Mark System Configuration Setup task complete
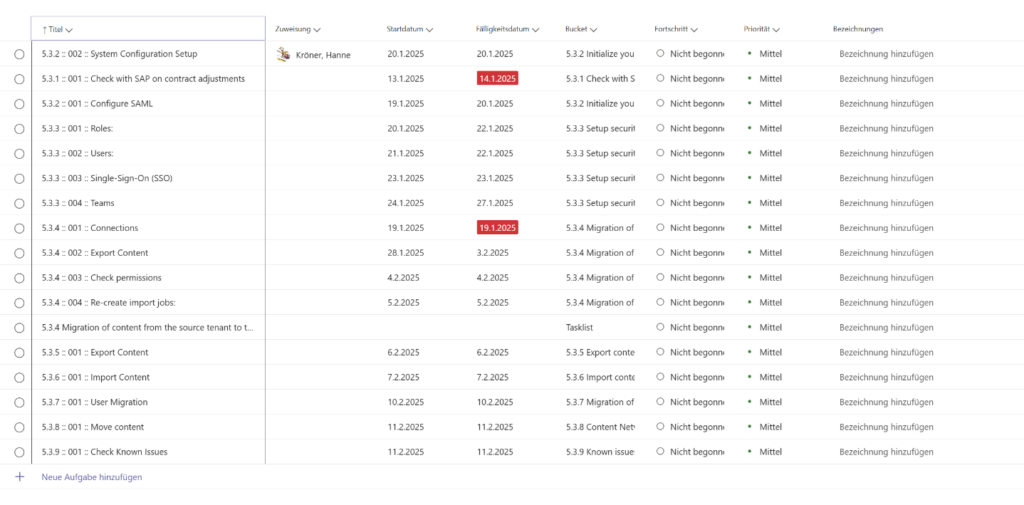Image resolution: width=1024 pixels, height=505 pixels. pos(19,54)
